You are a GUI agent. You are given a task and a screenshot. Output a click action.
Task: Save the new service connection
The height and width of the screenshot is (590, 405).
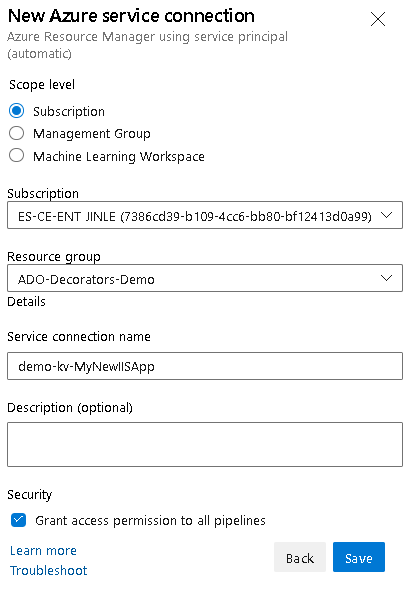(359, 557)
